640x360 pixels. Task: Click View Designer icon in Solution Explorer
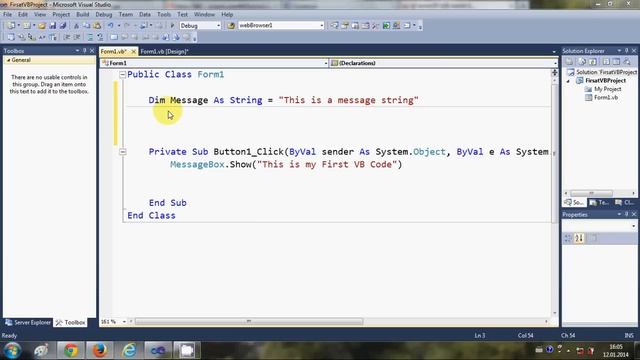pyautogui.click(x=616, y=62)
